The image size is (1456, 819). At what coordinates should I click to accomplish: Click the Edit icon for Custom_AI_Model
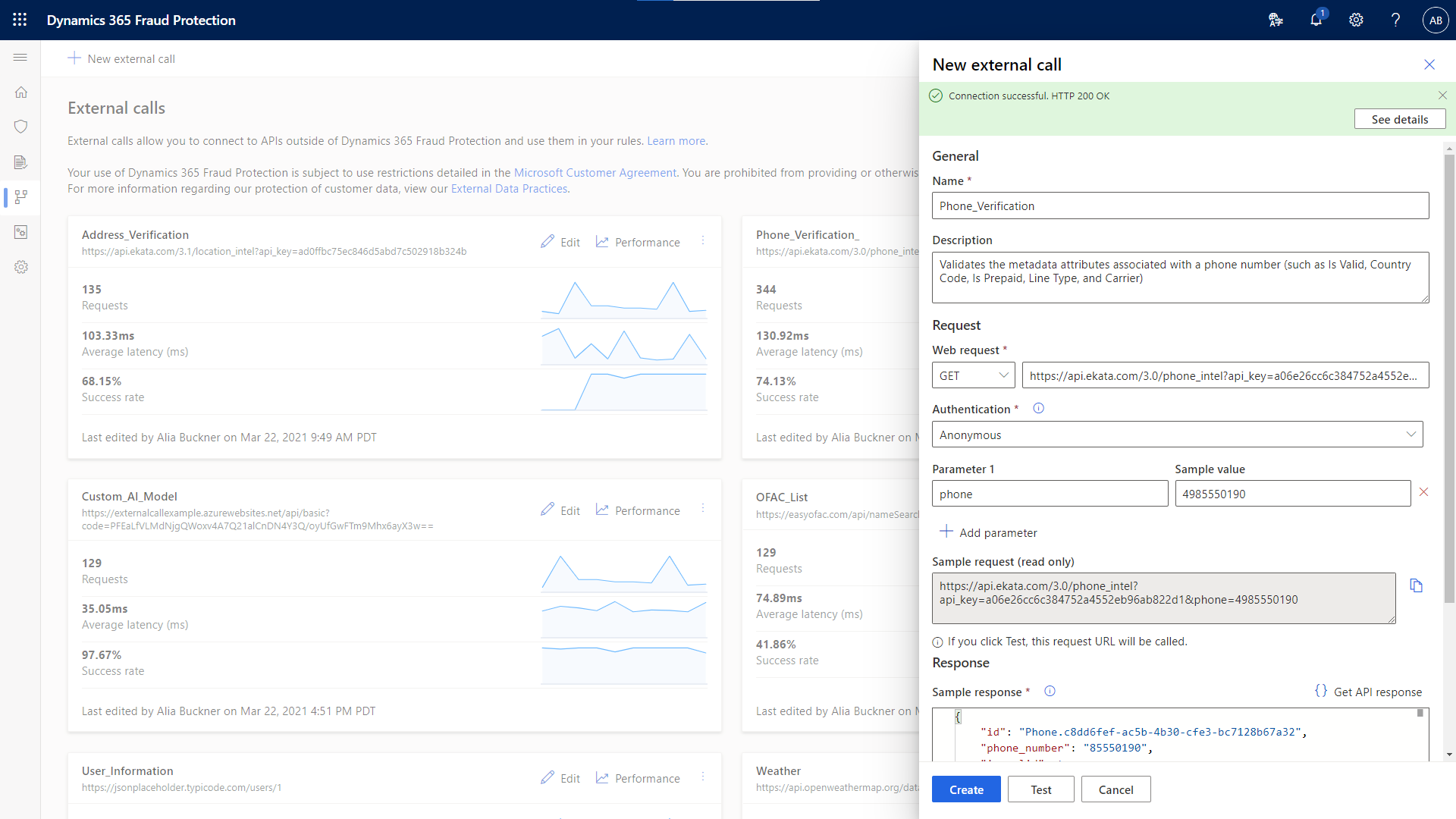pyautogui.click(x=545, y=510)
